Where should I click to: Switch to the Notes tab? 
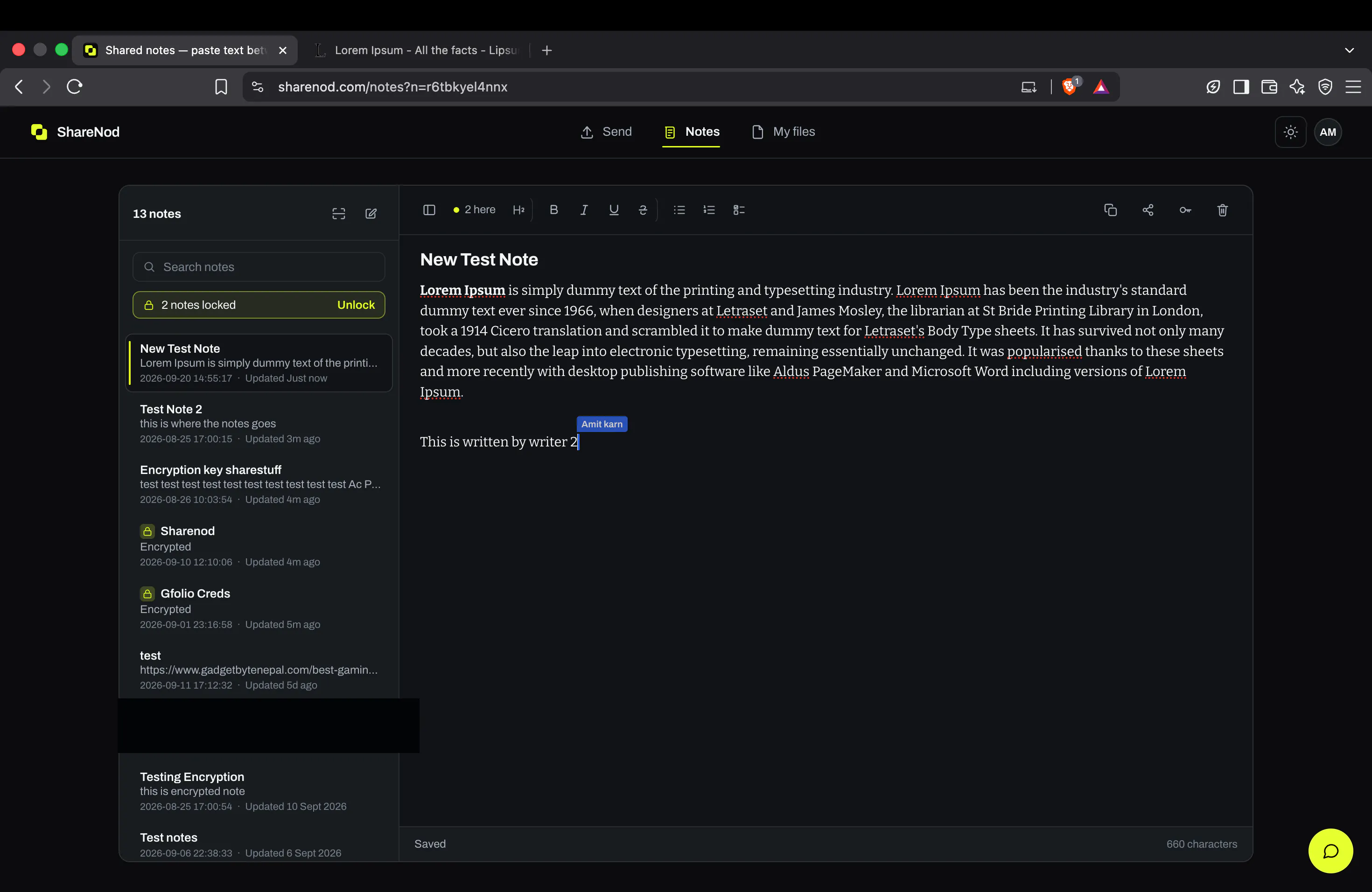[x=691, y=132]
